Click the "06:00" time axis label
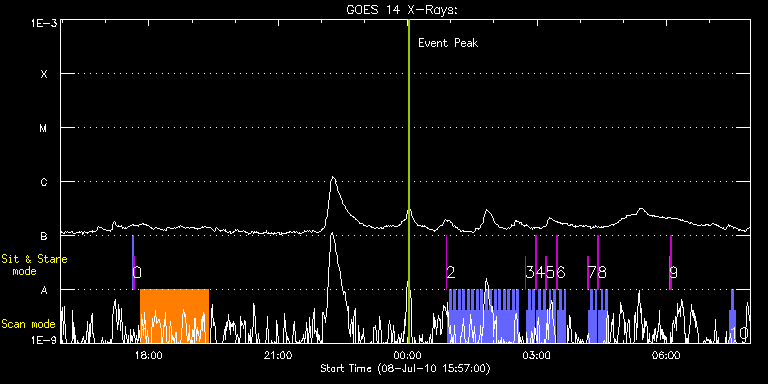The width and height of the screenshot is (768, 384). (x=667, y=355)
